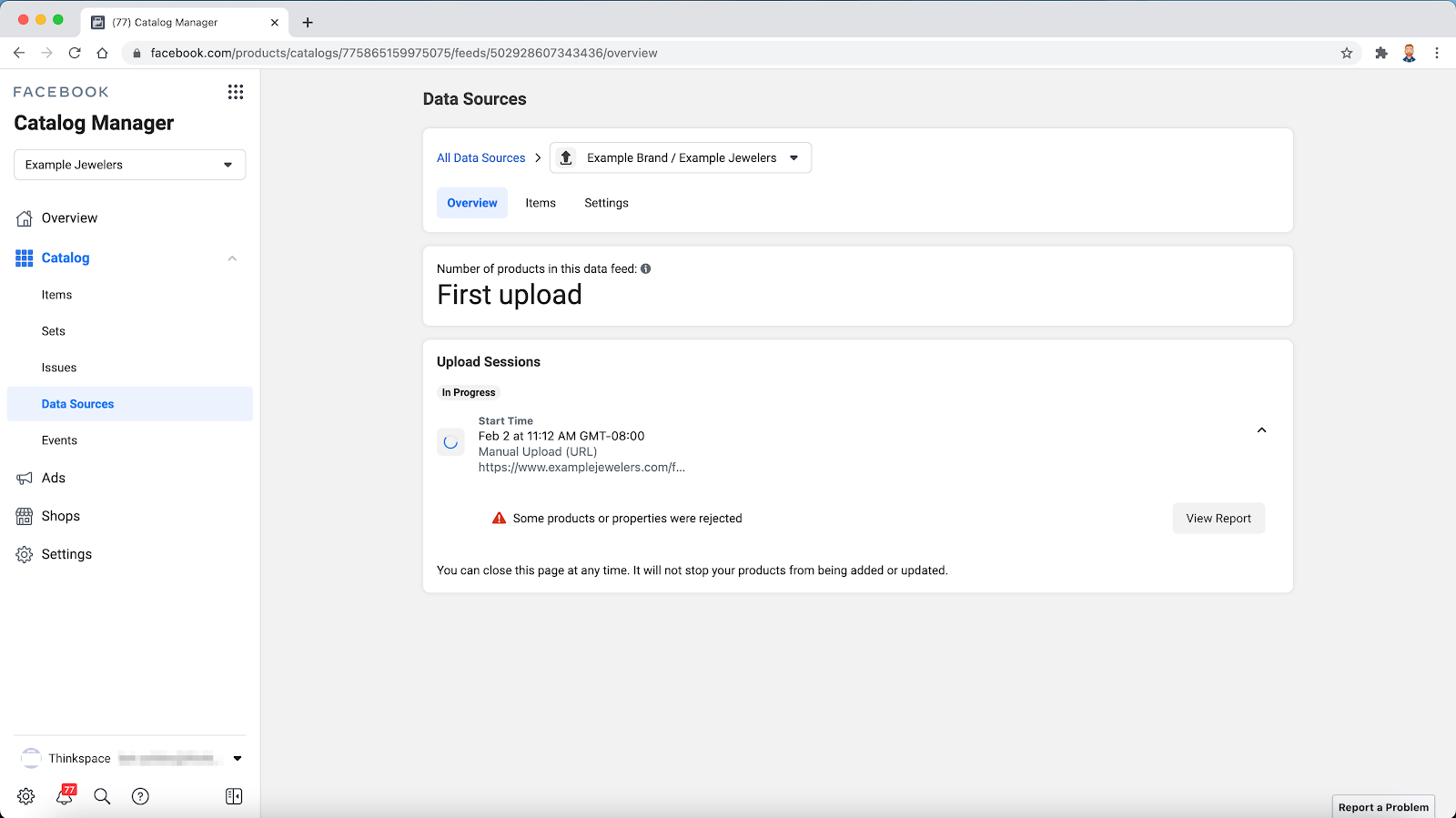Open the Example Brand / Example Jewelers dropdown
Screen dimensions: 1456x818
[x=681, y=158]
